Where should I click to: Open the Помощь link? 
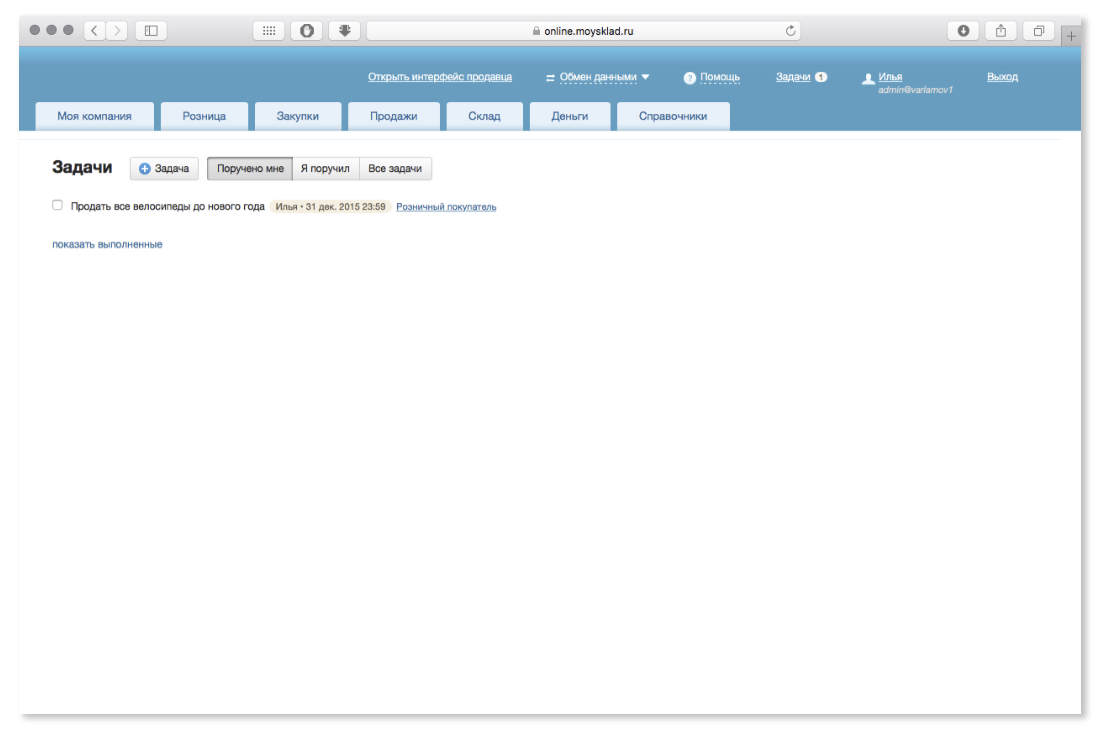720,77
